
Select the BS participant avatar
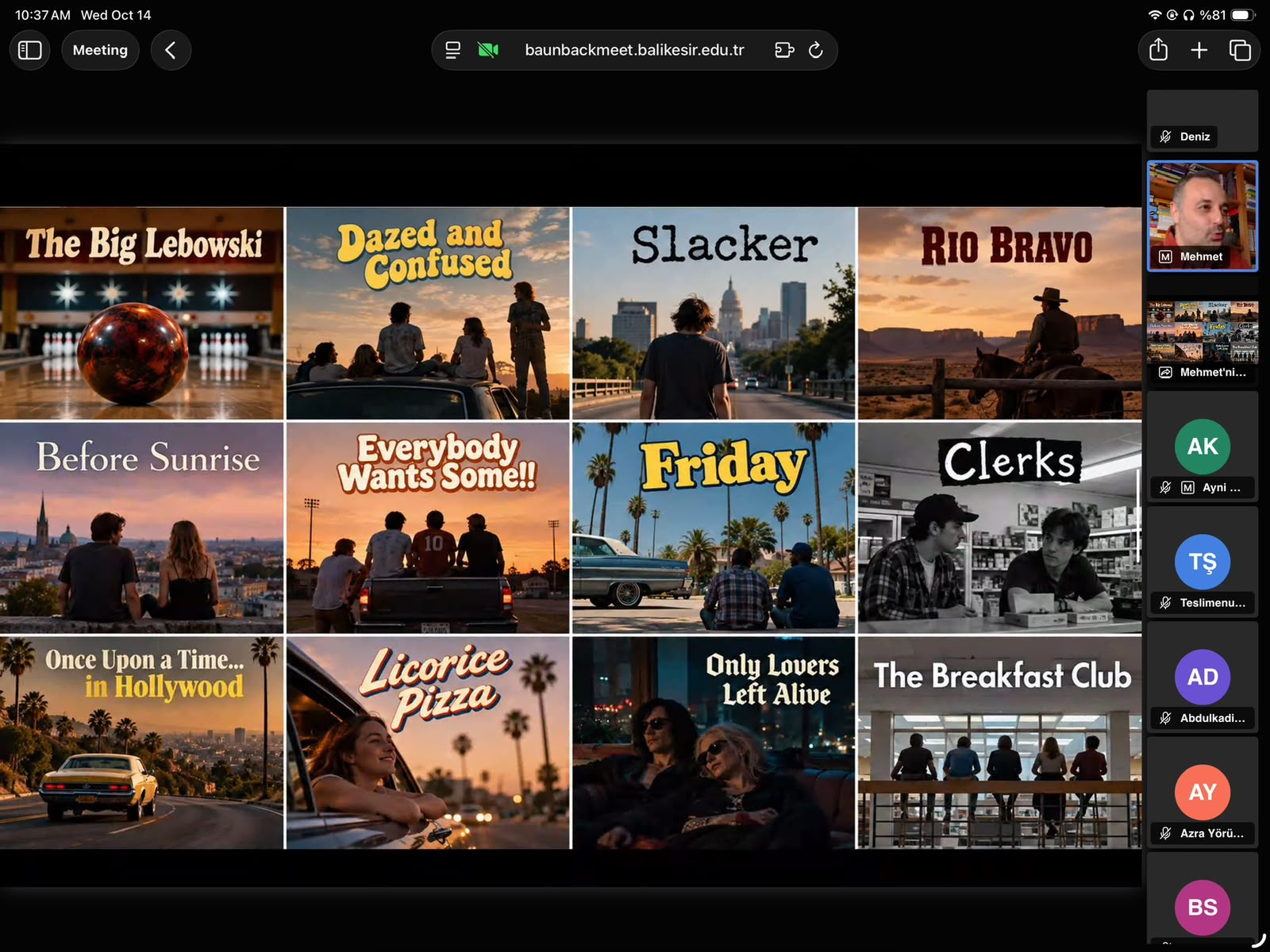[x=1203, y=907]
